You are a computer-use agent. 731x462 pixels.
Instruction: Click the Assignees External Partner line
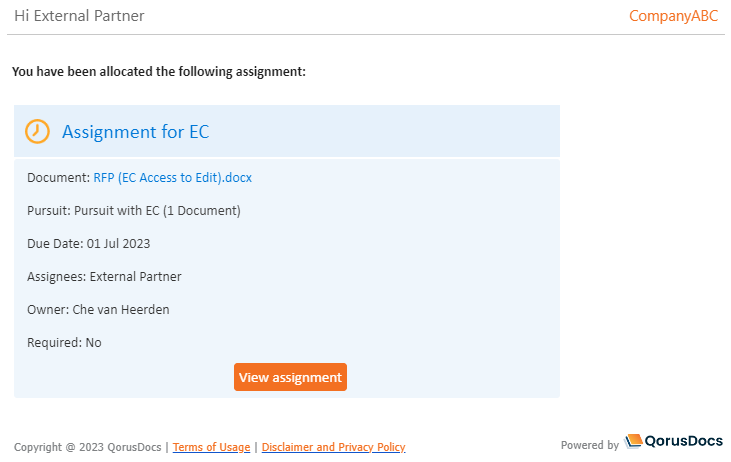pyautogui.click(x=104, y=277)
